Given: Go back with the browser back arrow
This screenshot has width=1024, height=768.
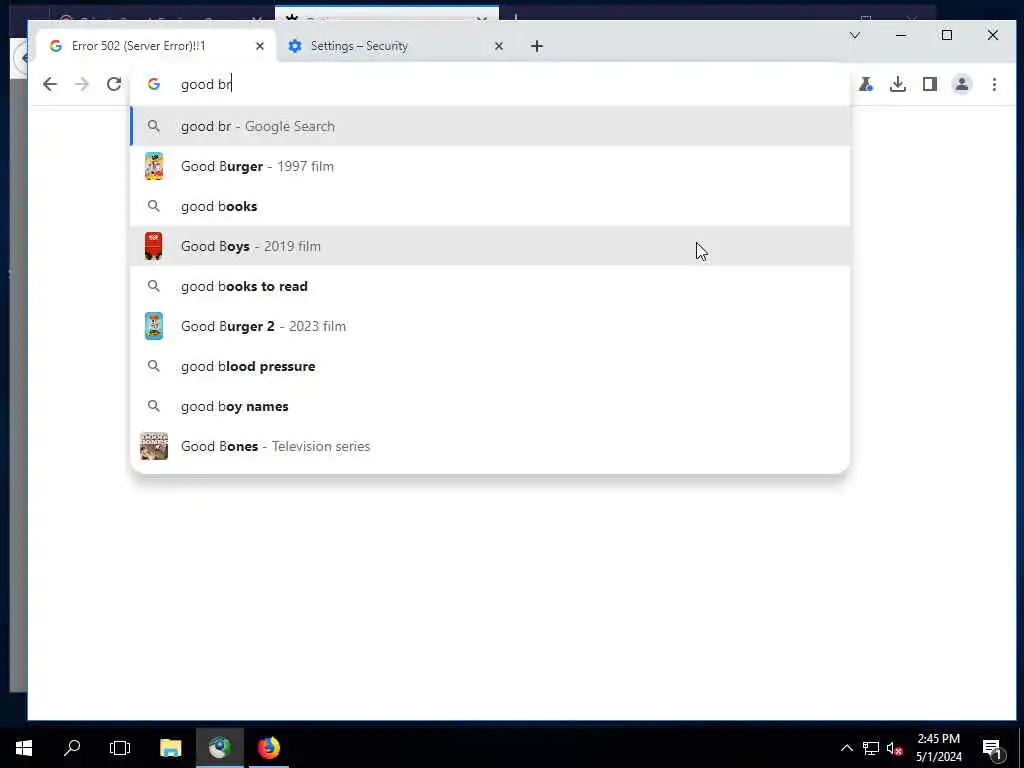Looking at the screenshot, I should pos(50,84).
